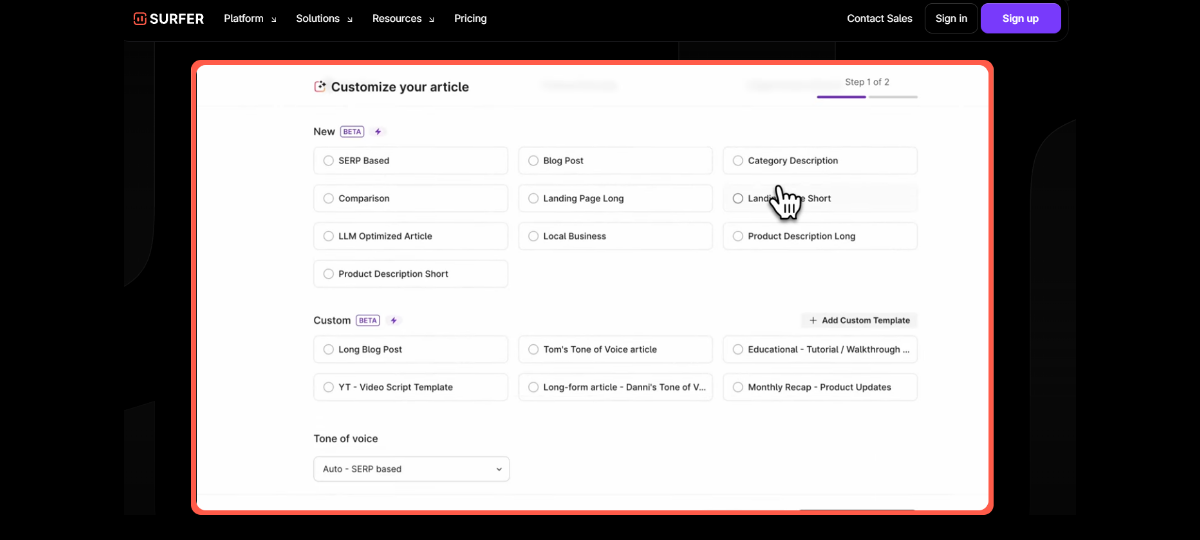
Task: Click the Customize your article header icon
Action: click(320, 87)
